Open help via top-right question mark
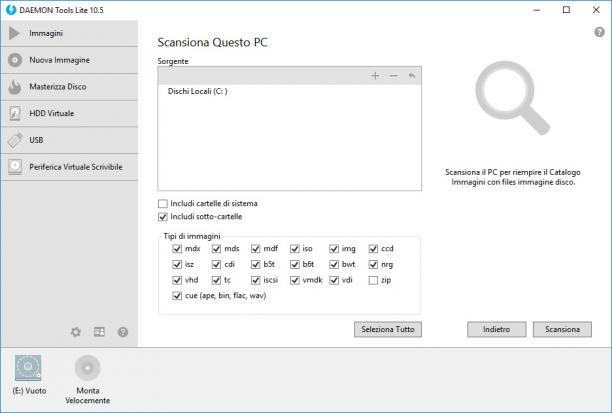 pos(599,32)
